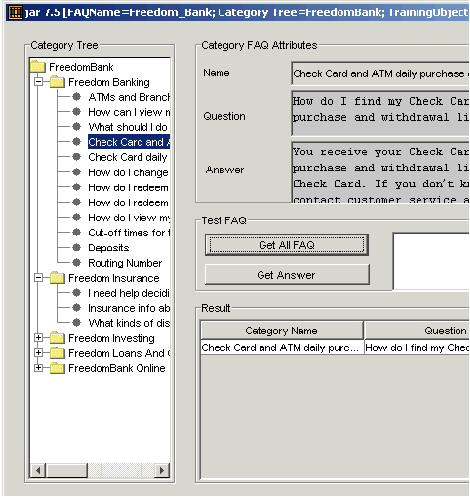
Task: Select 'Insurance info ab' tree item
Action: [x=129, y=308]
